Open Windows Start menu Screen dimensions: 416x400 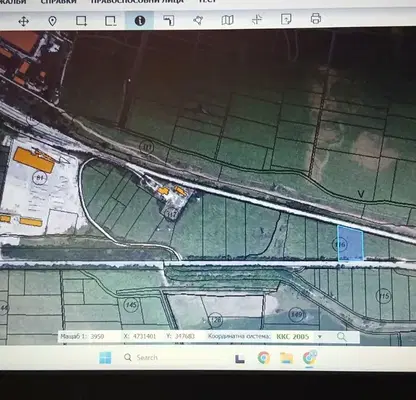pyautogui.click(x=105, y=358)
